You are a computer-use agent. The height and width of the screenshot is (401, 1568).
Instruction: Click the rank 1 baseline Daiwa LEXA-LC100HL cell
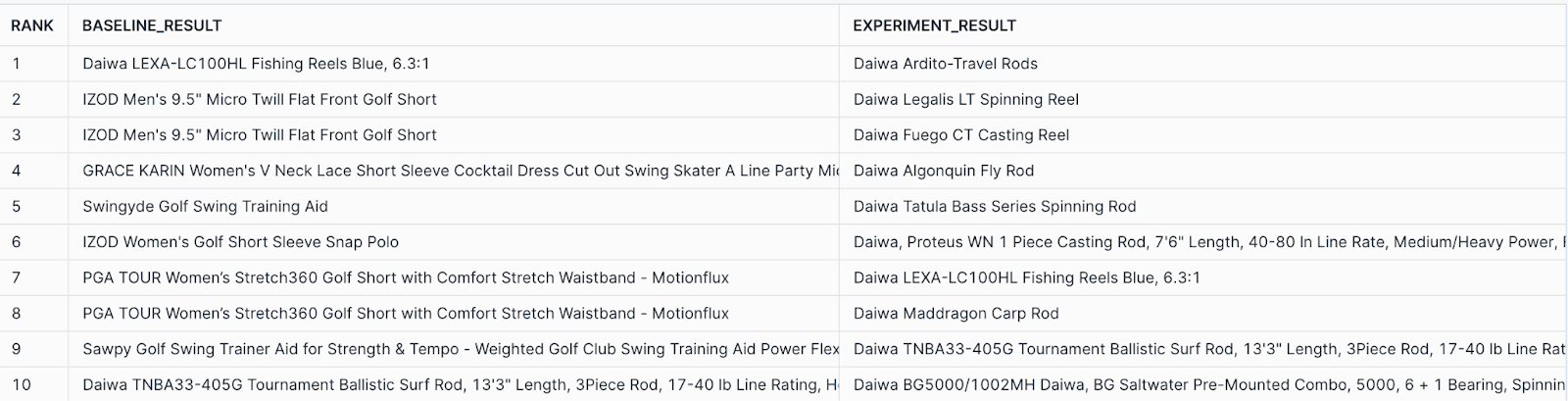pos(256,64)
